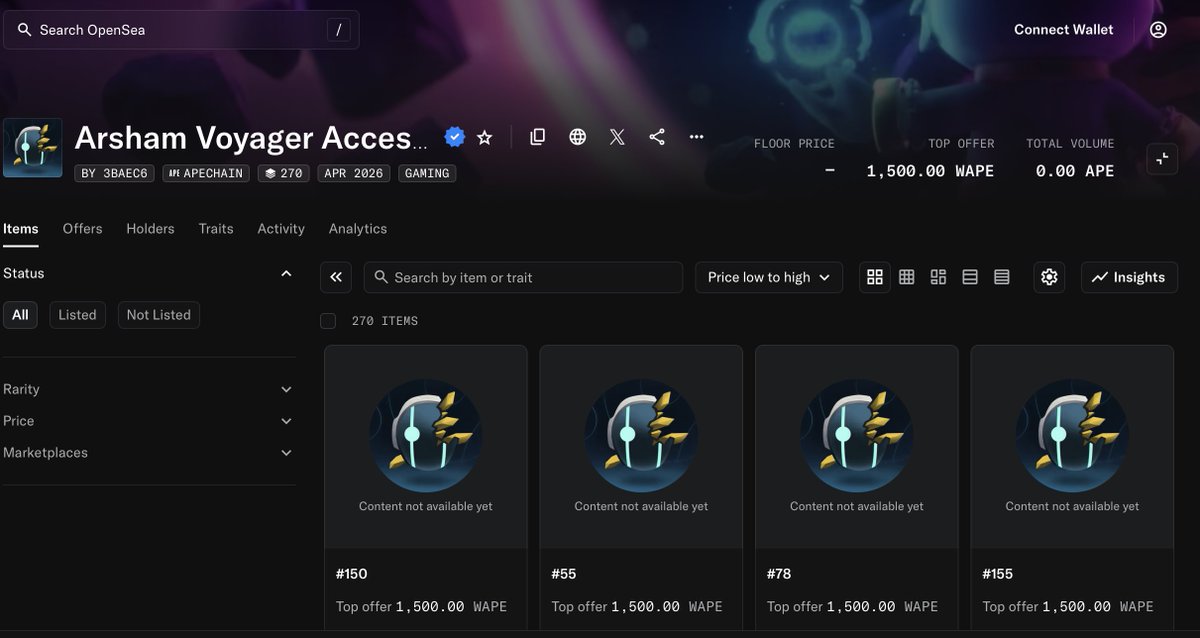Screen dimensions: 1200x638
Task: Open item #78 thumbnail
Action: (x=857, y=446)
